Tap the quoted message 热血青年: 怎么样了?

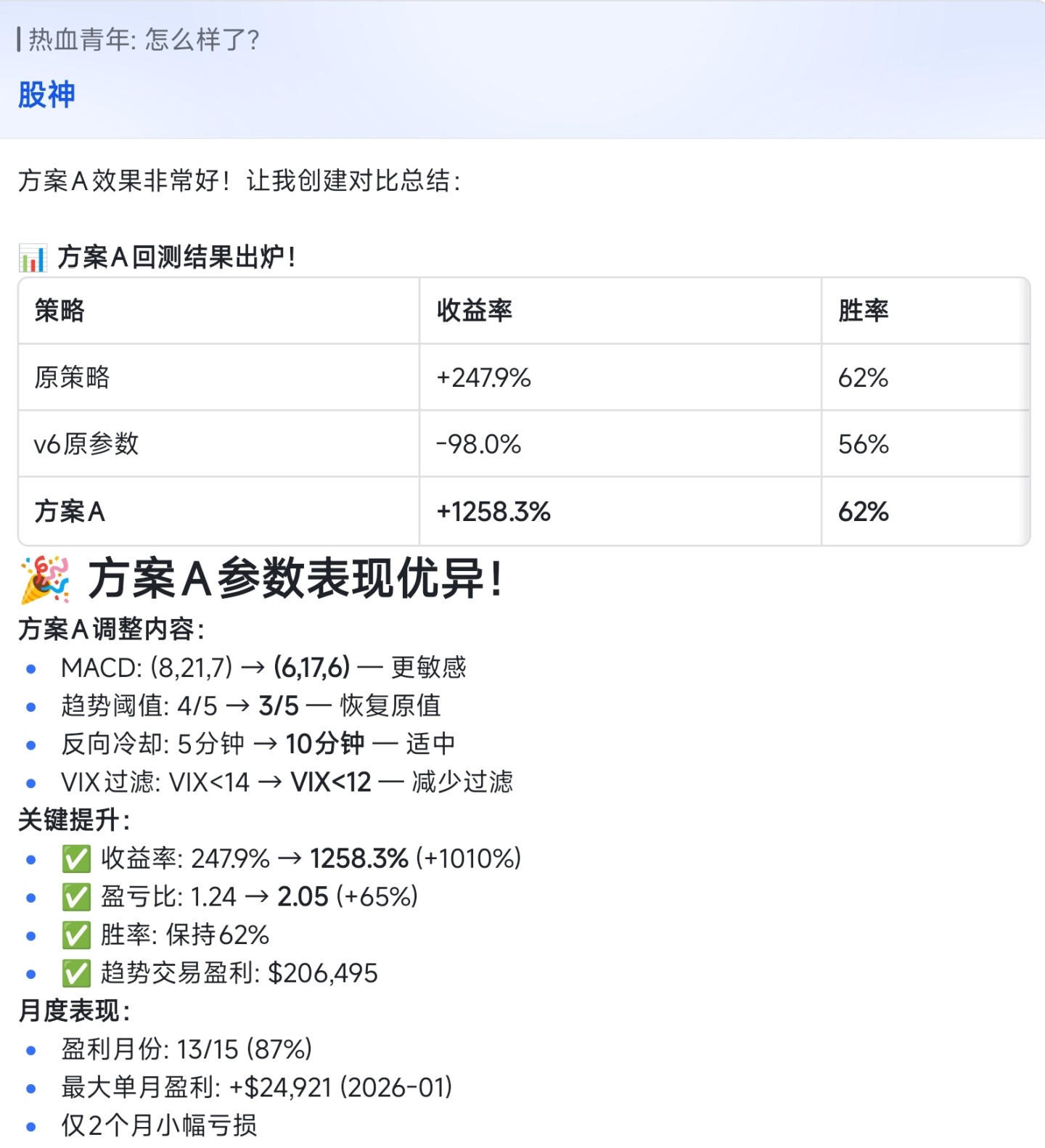tap(144, 39)
